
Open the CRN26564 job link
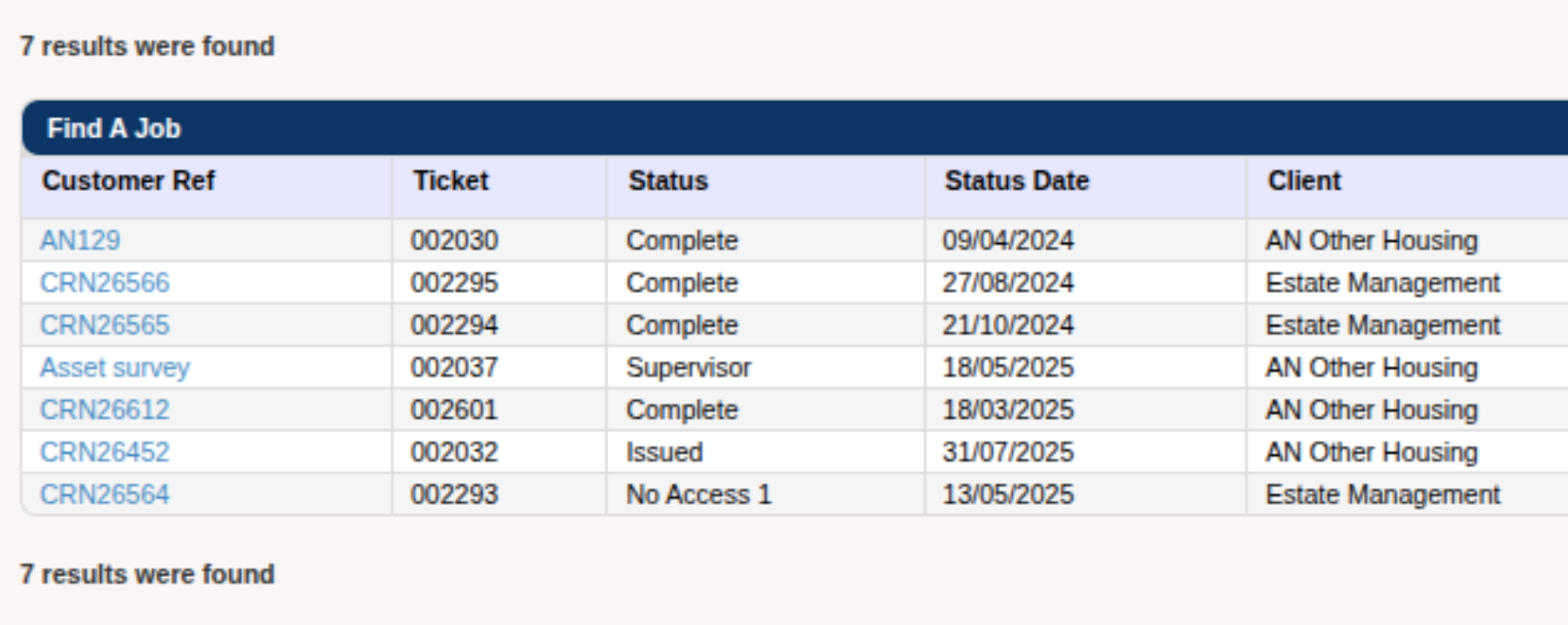pyautogui.click(x=105, y=494)
